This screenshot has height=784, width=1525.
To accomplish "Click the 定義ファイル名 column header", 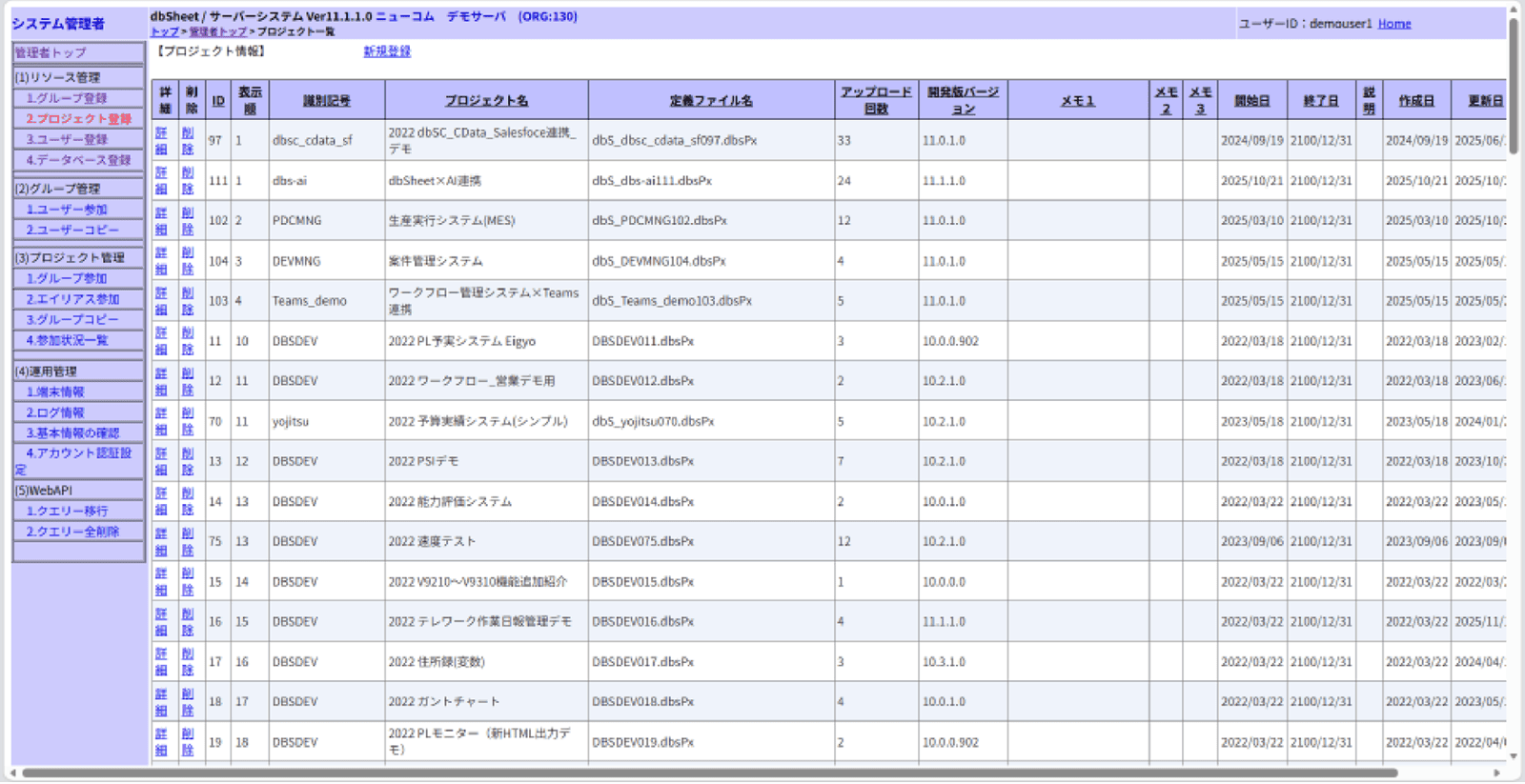I will tap(711, 101).
